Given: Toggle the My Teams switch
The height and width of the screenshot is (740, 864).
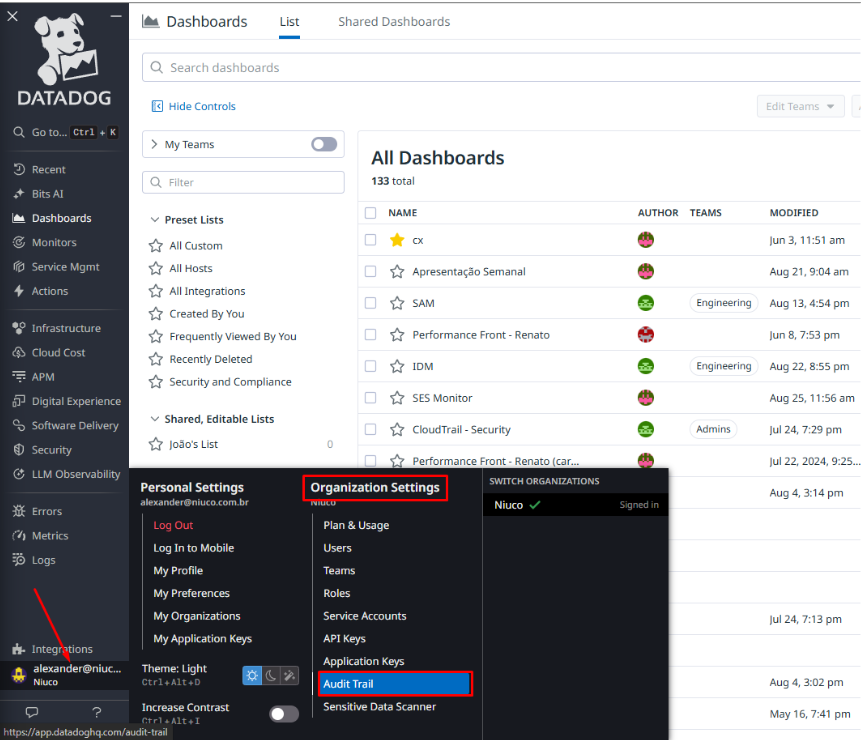Looking at the screenshot, I should [x=324, y=144].
